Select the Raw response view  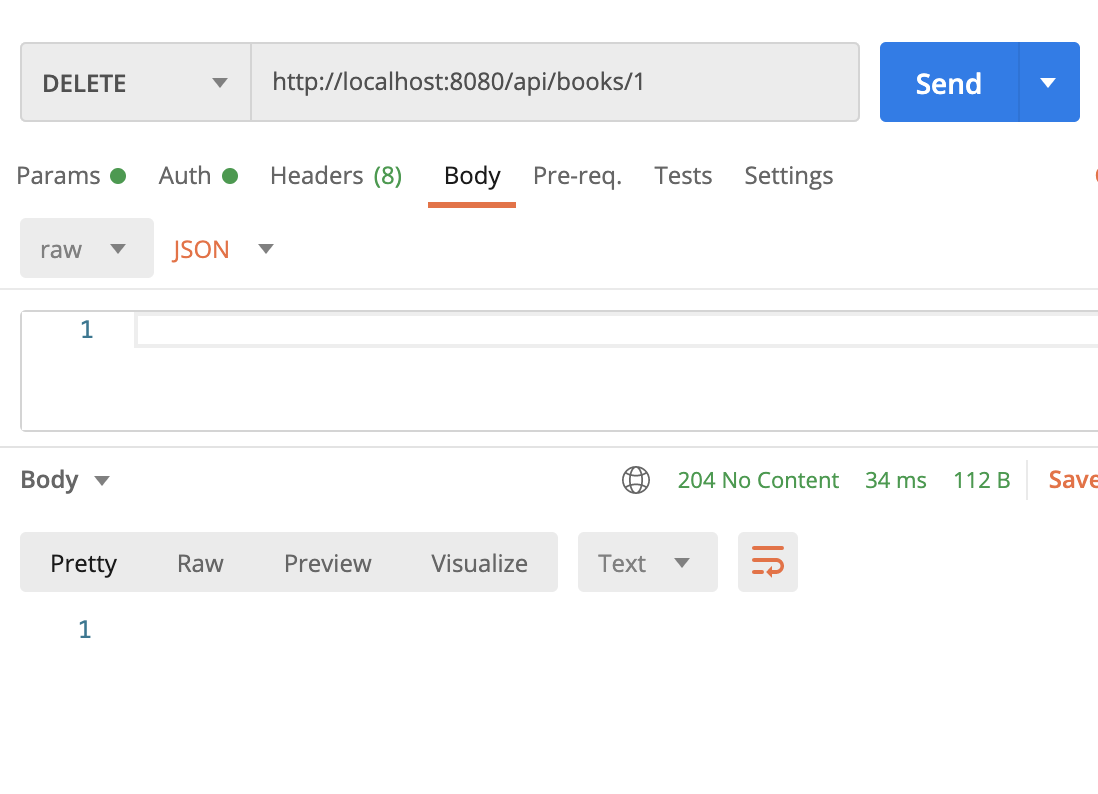pyautogui.click(x=200, y=563)
